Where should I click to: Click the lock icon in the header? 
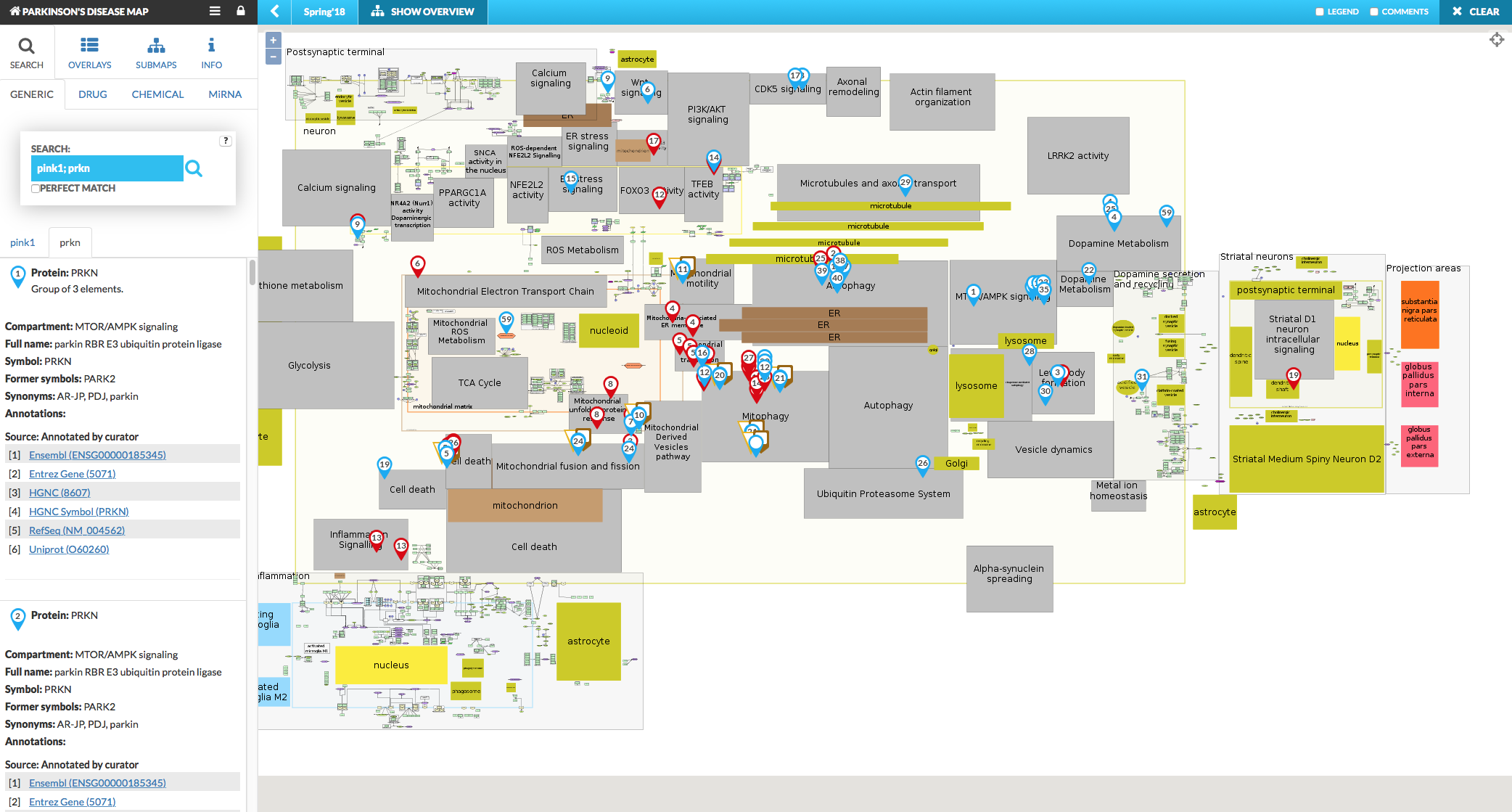[x=241, y=11]
